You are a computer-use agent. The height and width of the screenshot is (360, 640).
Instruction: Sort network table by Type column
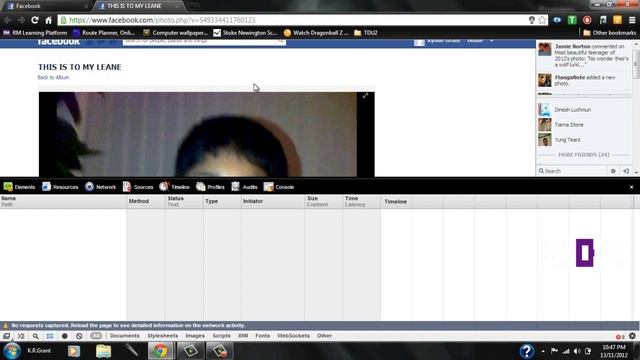(x=222, y=201)
